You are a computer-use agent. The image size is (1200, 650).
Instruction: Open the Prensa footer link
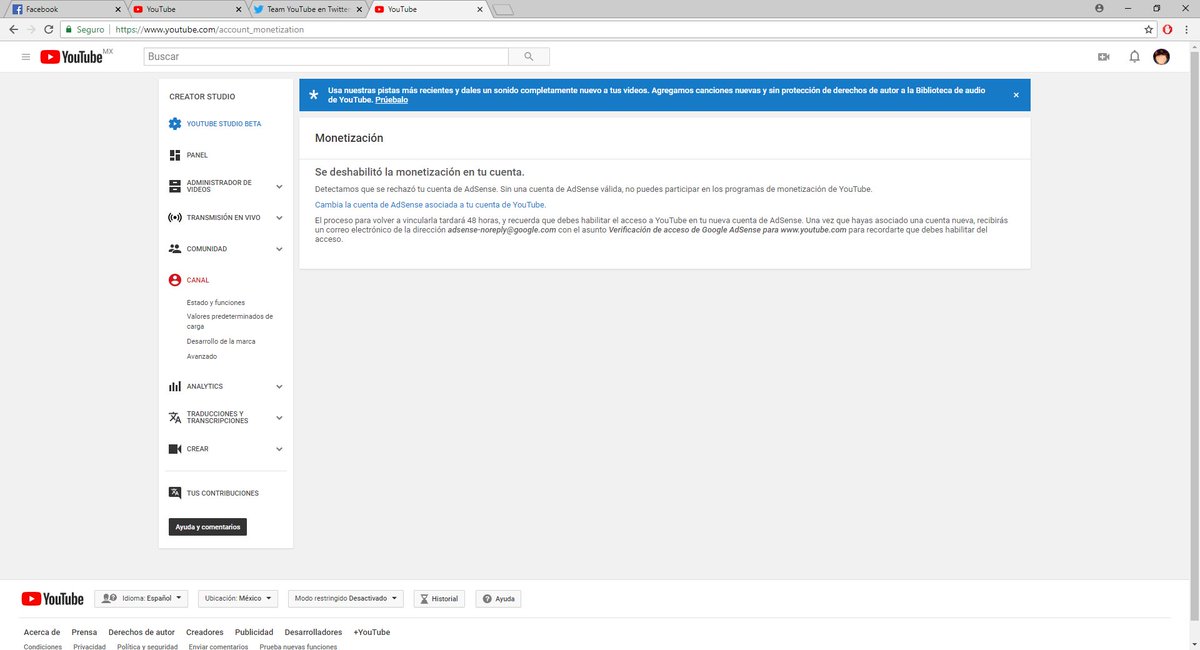coord(84,632)
